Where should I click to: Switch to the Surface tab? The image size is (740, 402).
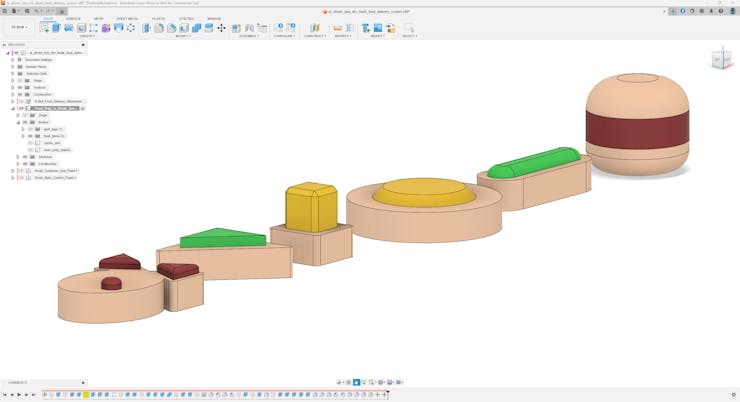click(x=73, y=18)
